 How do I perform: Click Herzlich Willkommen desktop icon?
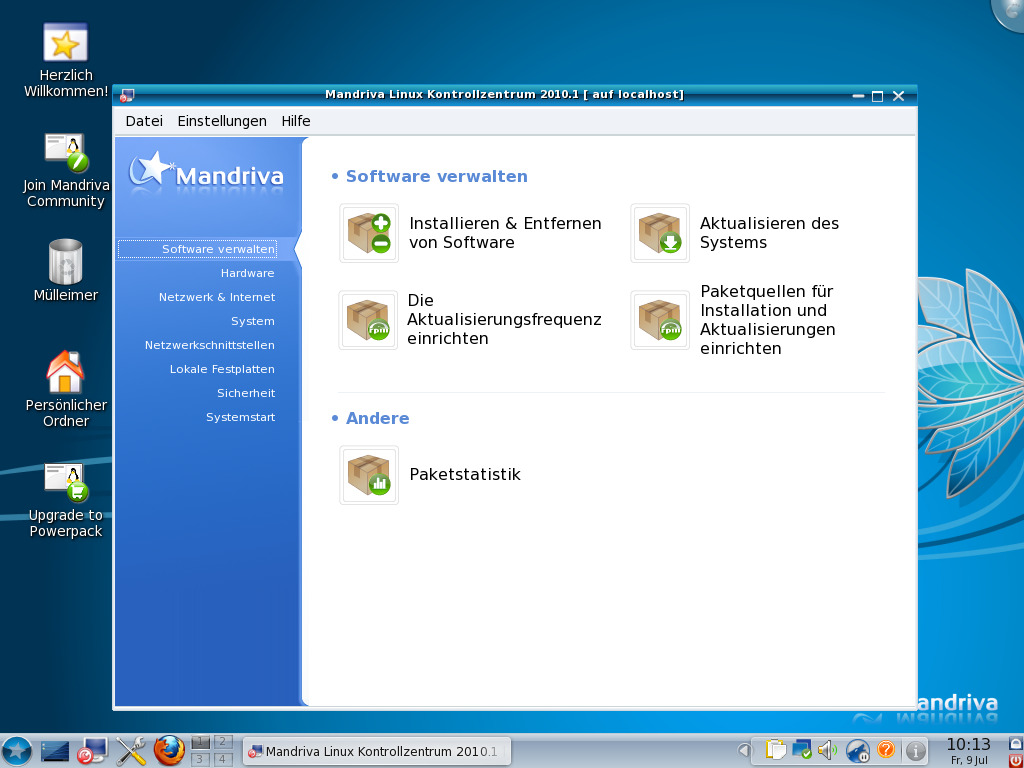click(x=63, y=43)
